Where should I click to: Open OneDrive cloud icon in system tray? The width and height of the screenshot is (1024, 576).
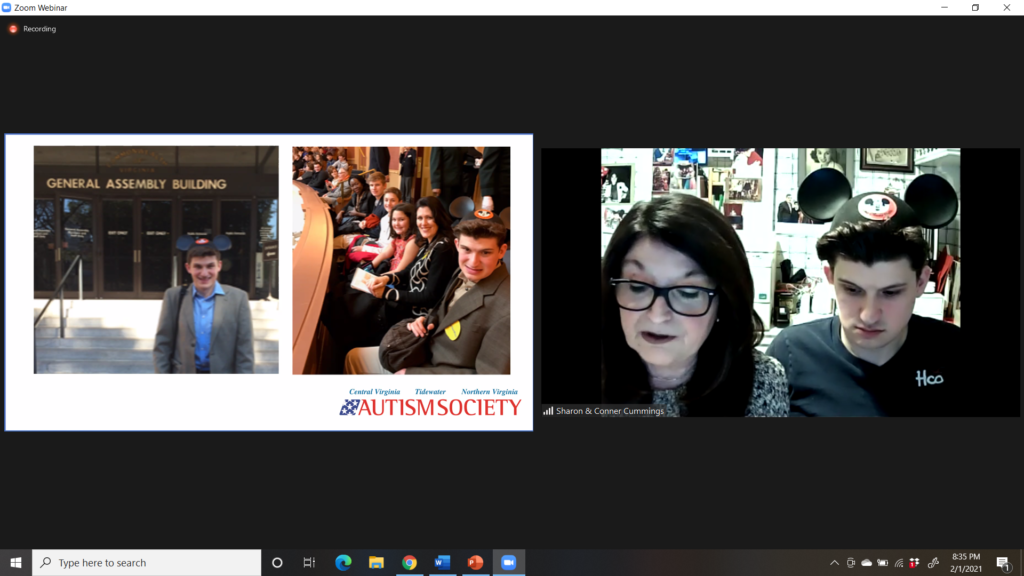click(x=867, y=562)
